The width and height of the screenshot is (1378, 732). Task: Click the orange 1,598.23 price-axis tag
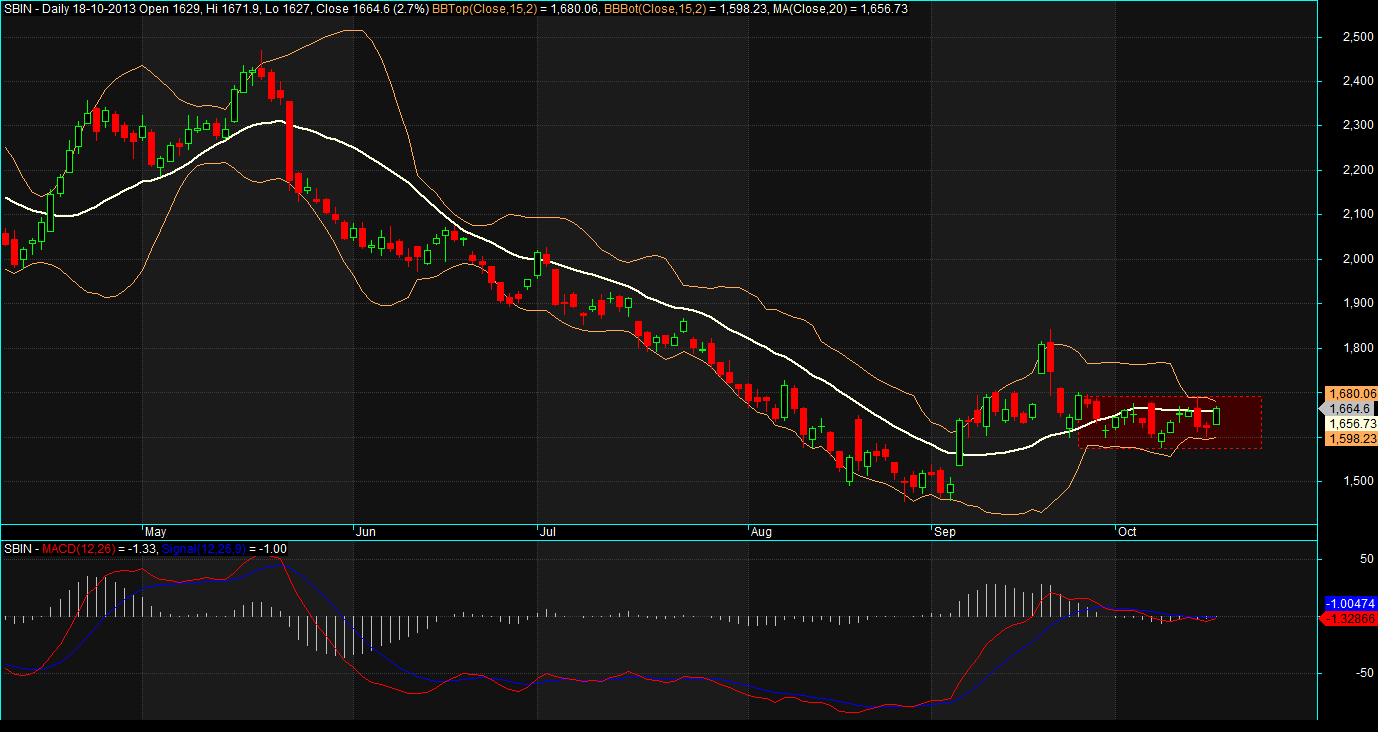coord(1350,438)
